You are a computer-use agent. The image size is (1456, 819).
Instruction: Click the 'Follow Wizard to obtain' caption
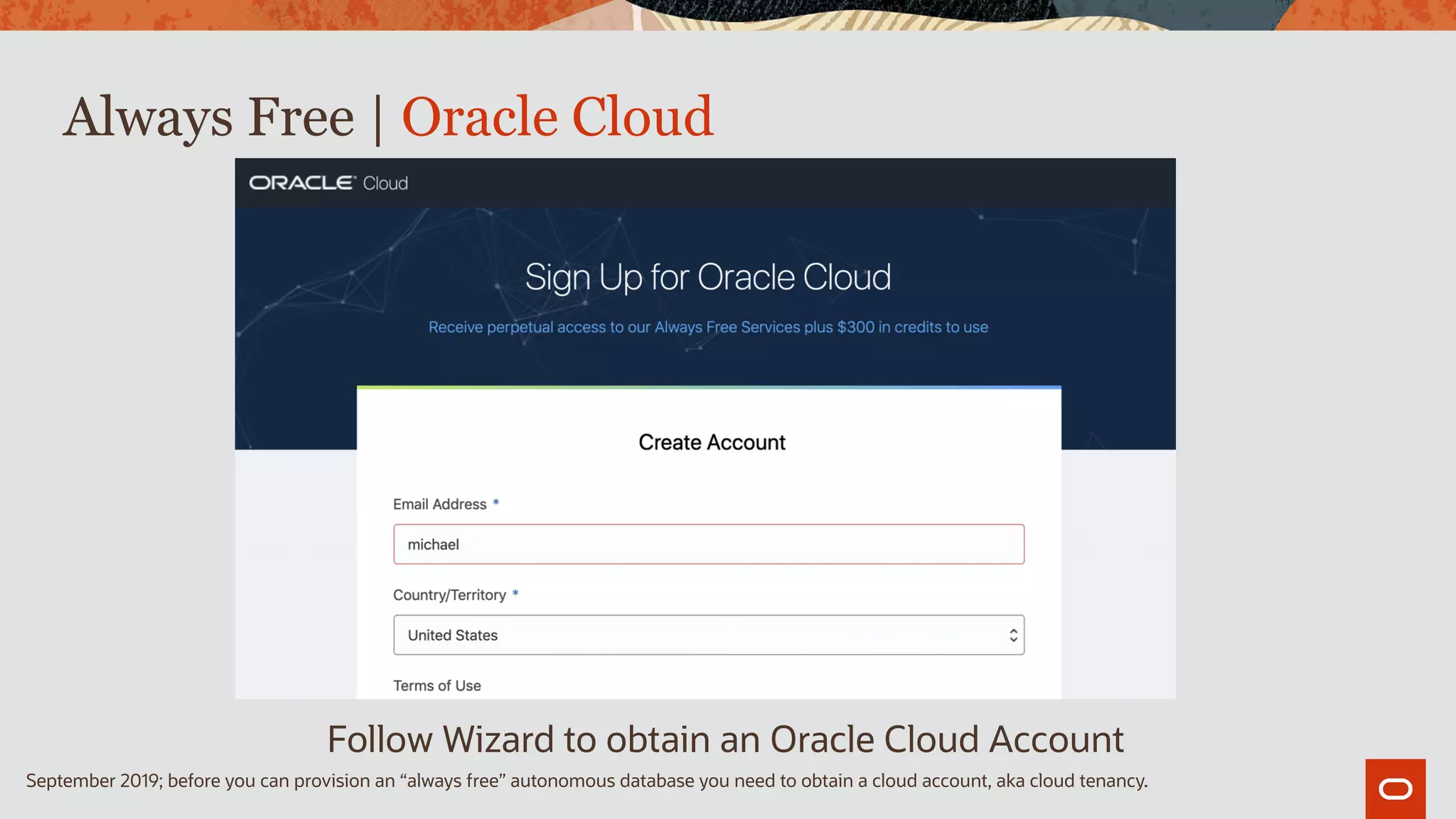725,739
